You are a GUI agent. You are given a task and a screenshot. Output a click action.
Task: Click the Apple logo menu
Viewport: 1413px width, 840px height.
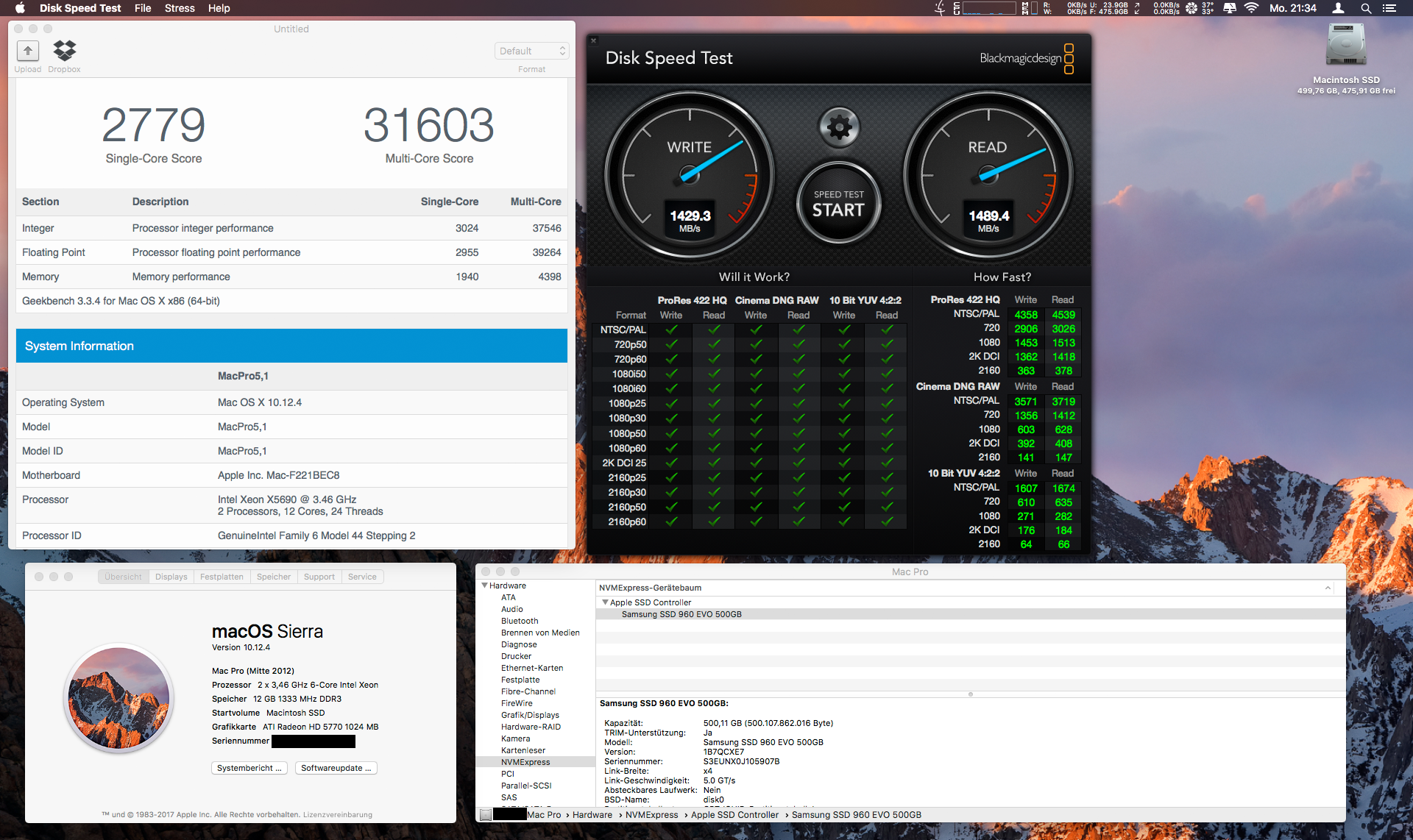click(20, 8)
